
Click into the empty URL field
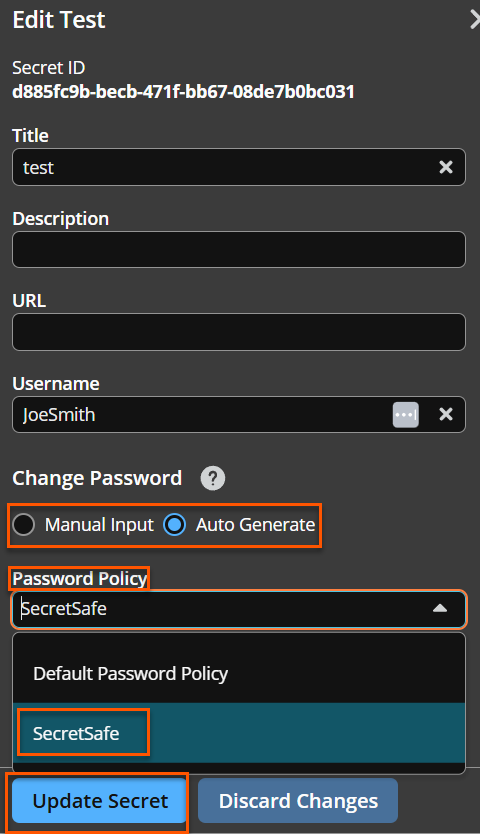(238, 332)
